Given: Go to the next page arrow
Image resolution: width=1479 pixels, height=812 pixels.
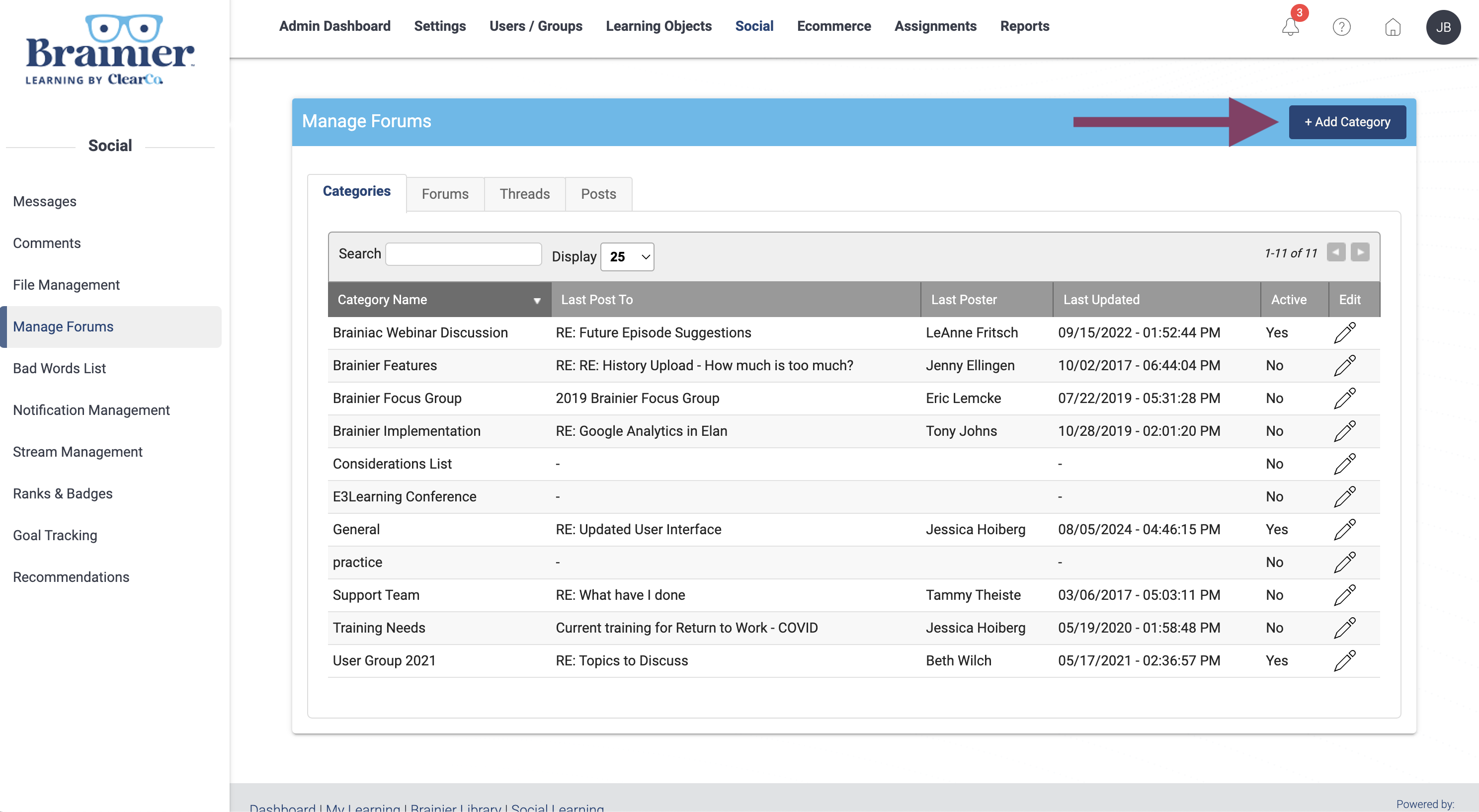Looking at the screenshot, I should point(1360,252).
